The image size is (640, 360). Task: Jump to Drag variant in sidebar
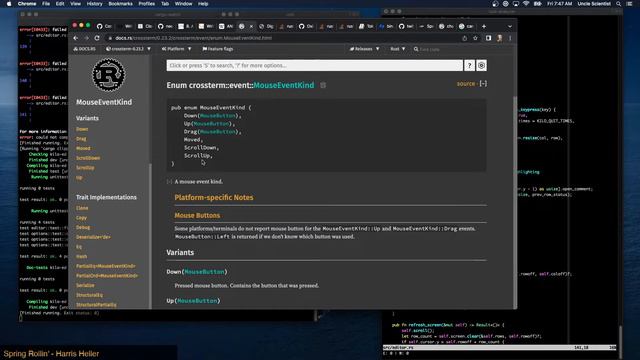coord(81,139)
